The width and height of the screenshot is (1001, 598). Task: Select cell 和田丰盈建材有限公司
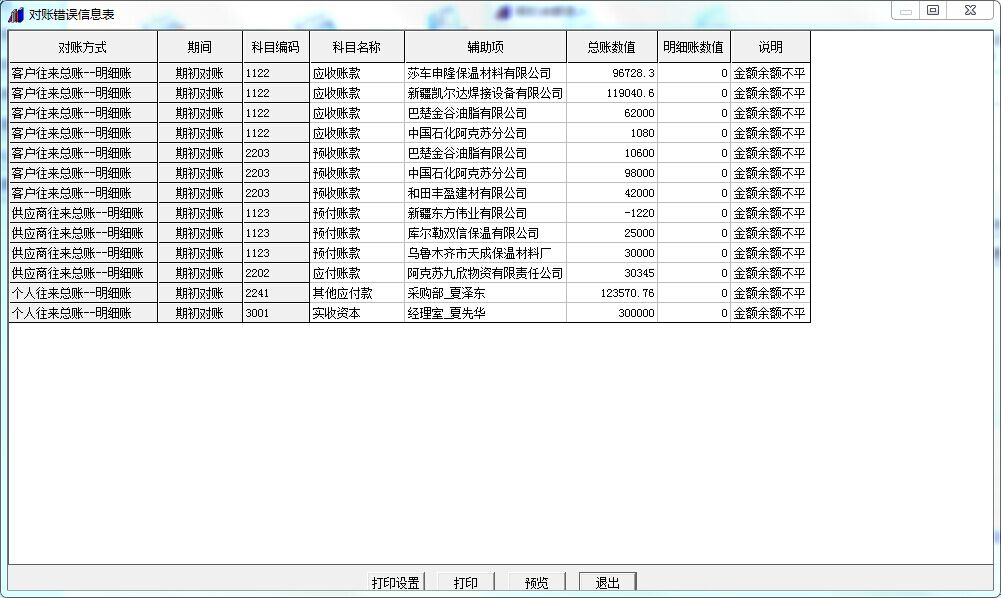[485, 193]
